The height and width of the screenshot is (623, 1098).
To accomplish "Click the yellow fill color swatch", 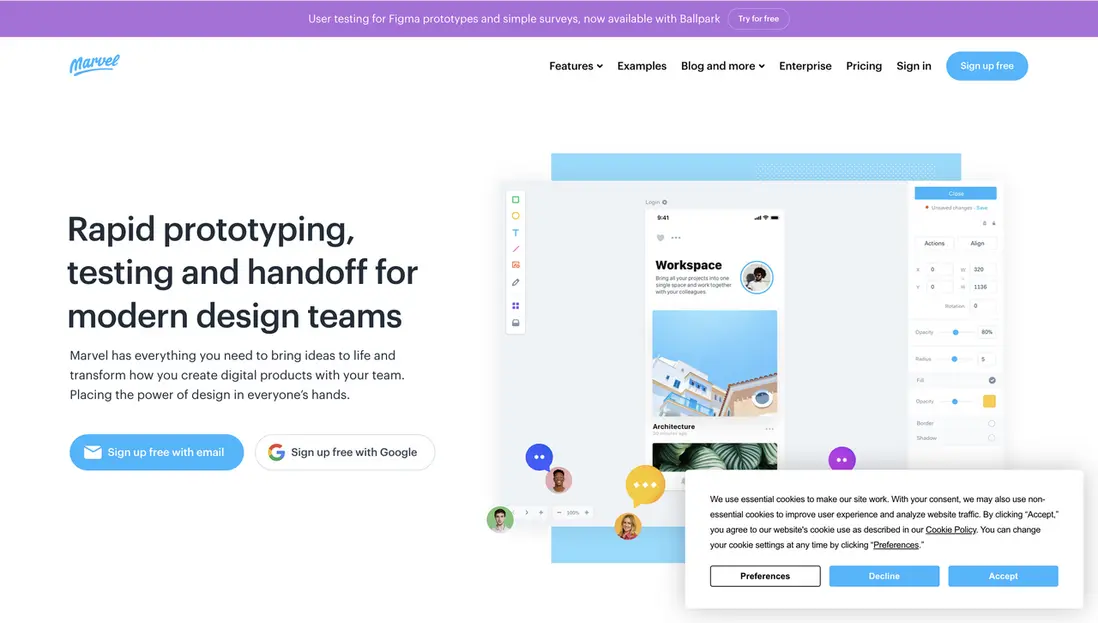I will coord(989,401).
